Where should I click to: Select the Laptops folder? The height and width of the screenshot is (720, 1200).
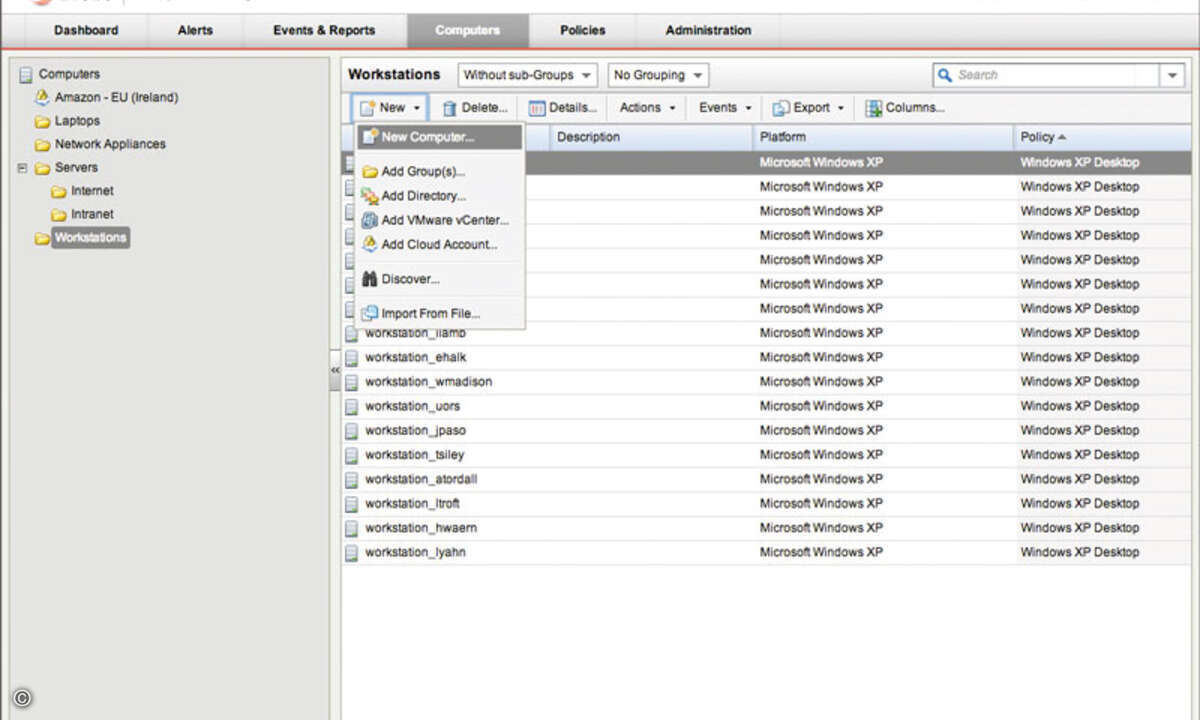tap(77, 121)
